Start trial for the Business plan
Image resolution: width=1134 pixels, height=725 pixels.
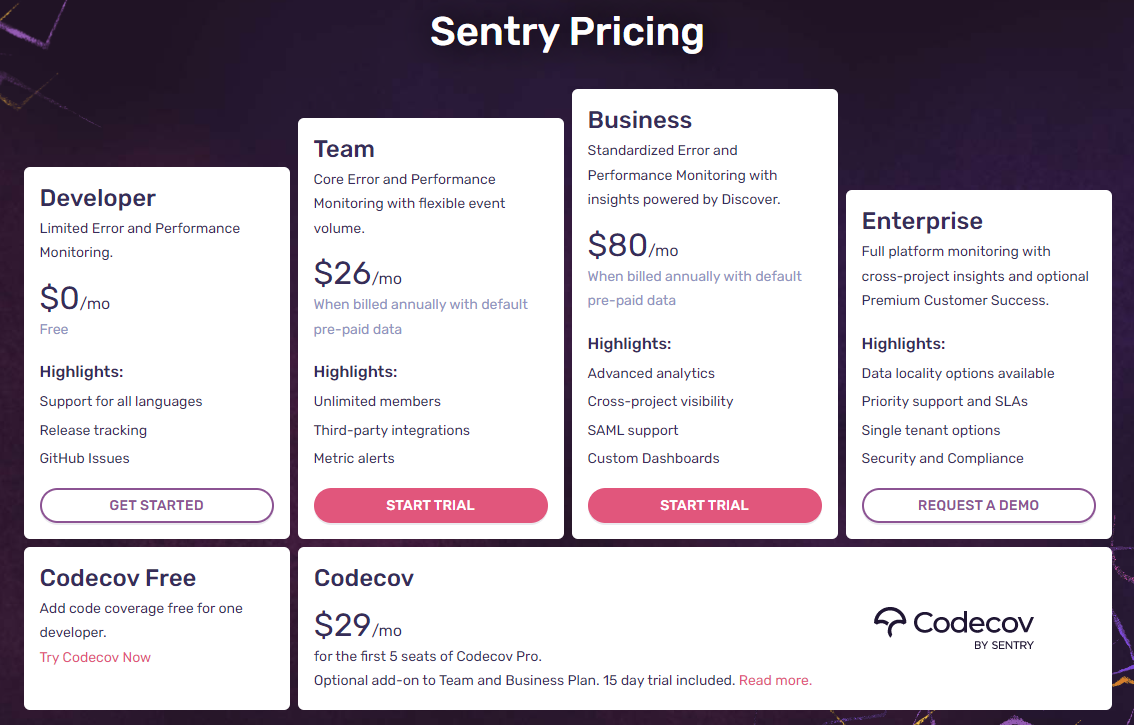704,505
